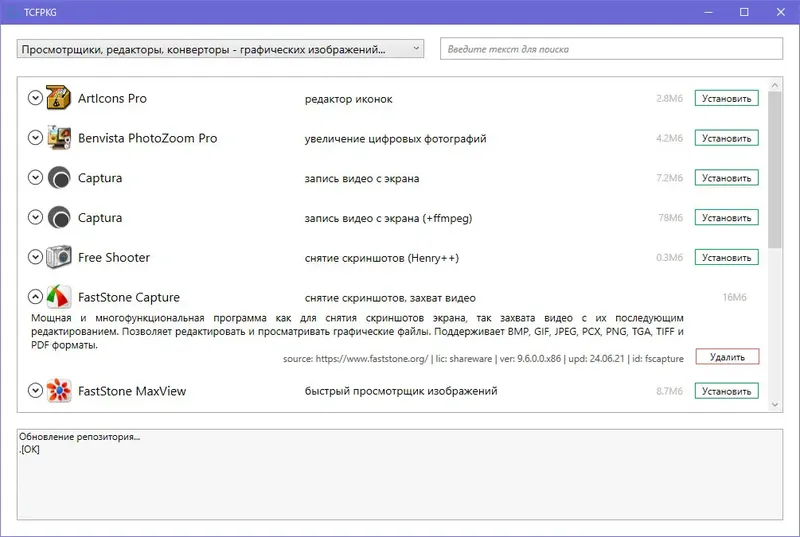Screen dimensions: 800x537
Task: Install Free Shooter
Action: pos(727,257)
